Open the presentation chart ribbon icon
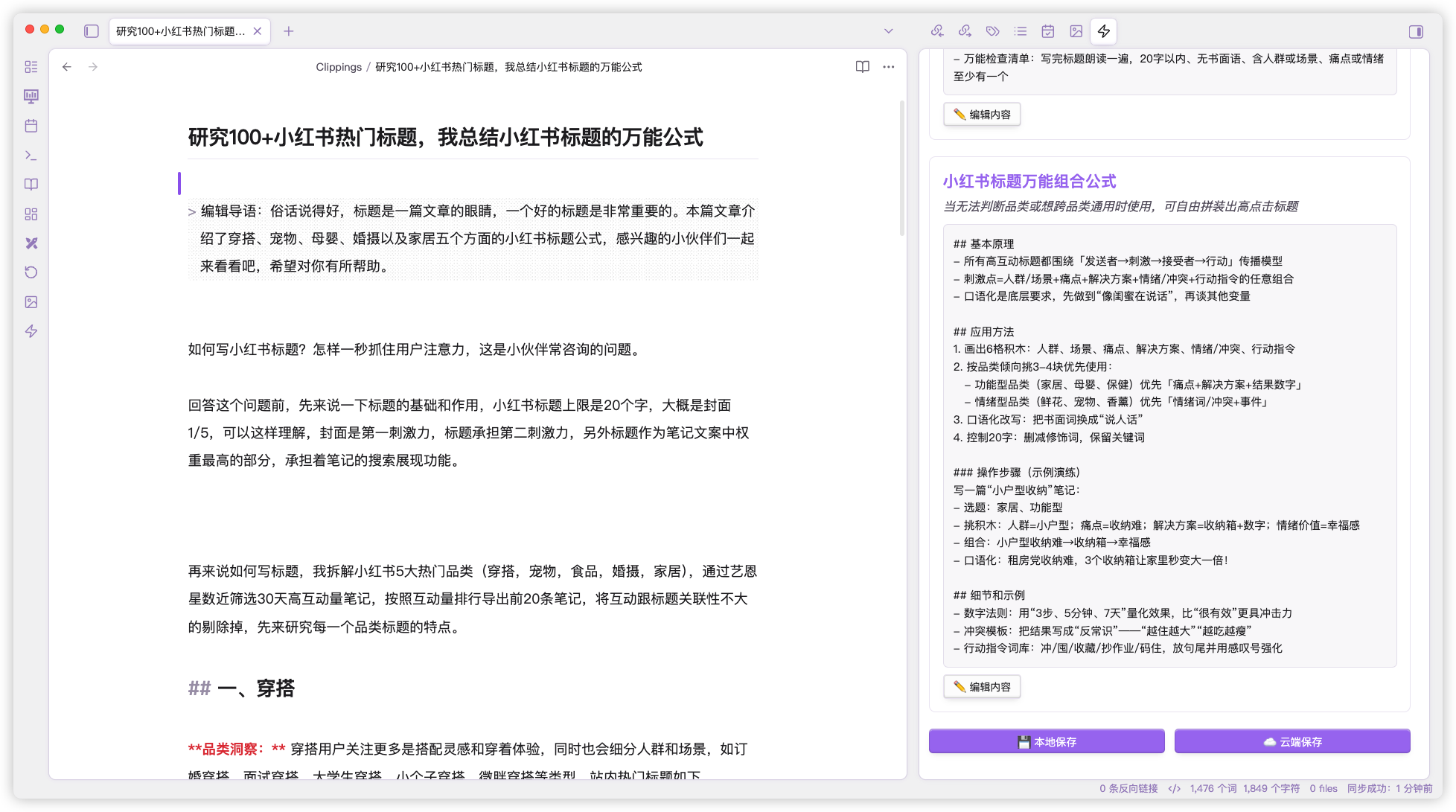Image resolution: width=1456 pixels, height=812 pixels. click(31, 96)
